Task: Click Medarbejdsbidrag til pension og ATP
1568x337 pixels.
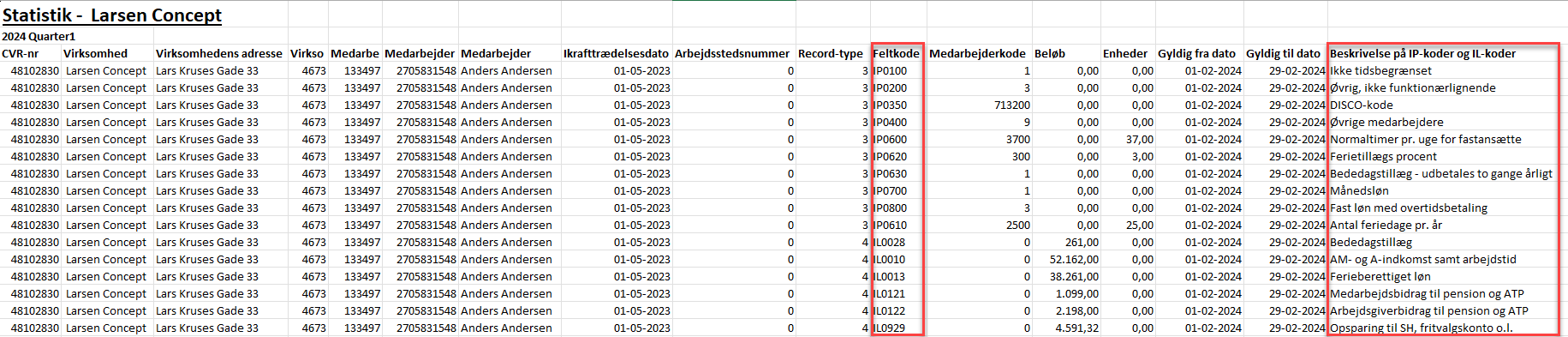Action: point(1427,293)
